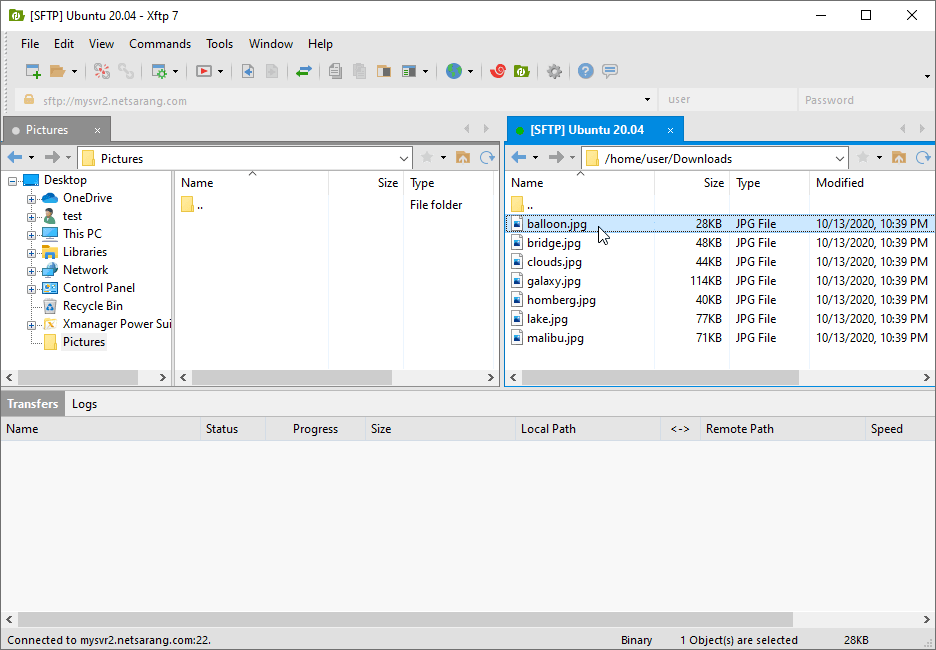Expand the OneDrive tree node
The image size is (936, 650).
pos(32,198)
